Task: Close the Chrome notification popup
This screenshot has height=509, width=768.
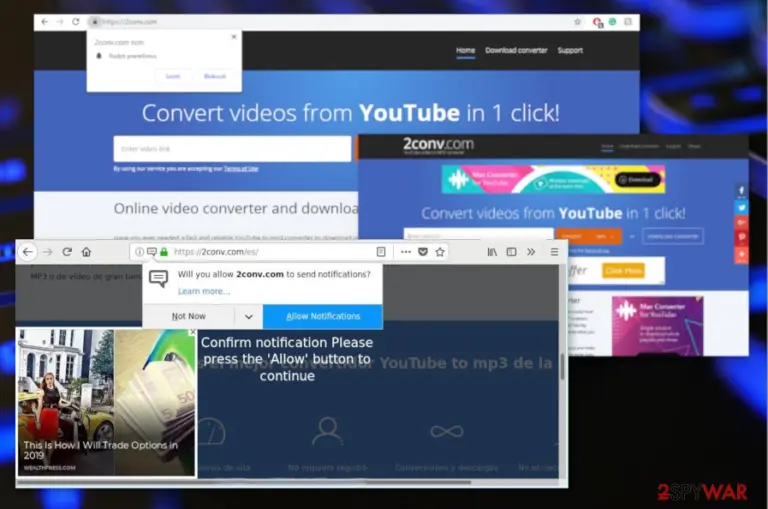Action: (x=234, y=37)
